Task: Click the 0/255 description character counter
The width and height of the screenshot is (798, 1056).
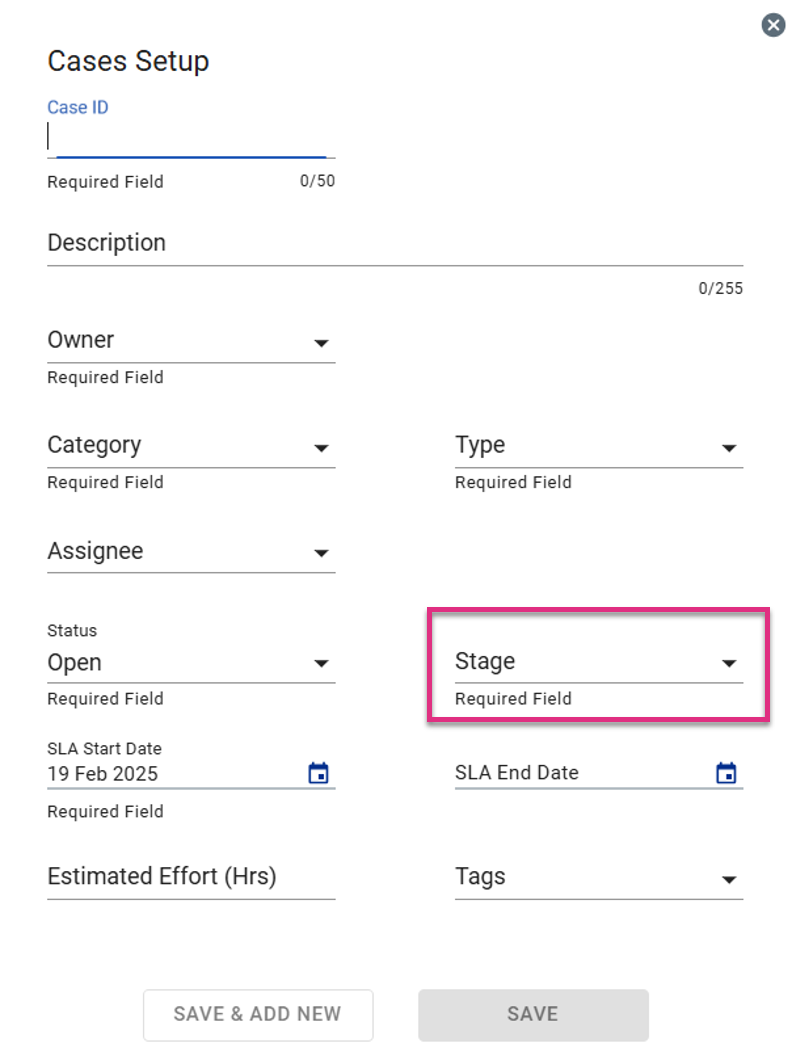Action: [x=721, y=288]
